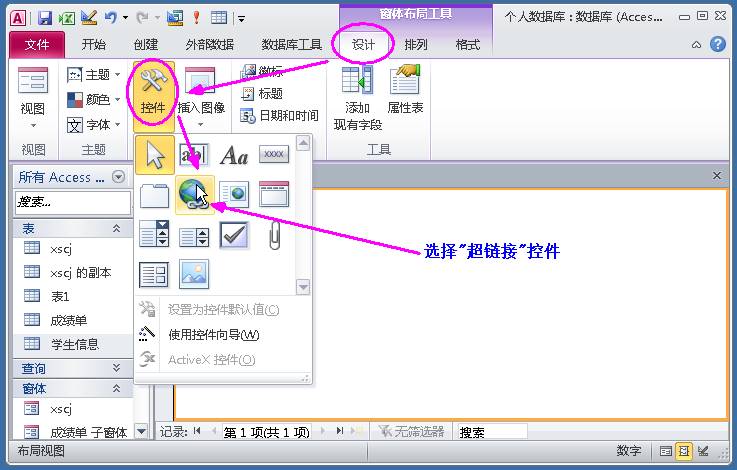Collapse the 窗体 forms group

pyautogui.click(x=116, y=388)
